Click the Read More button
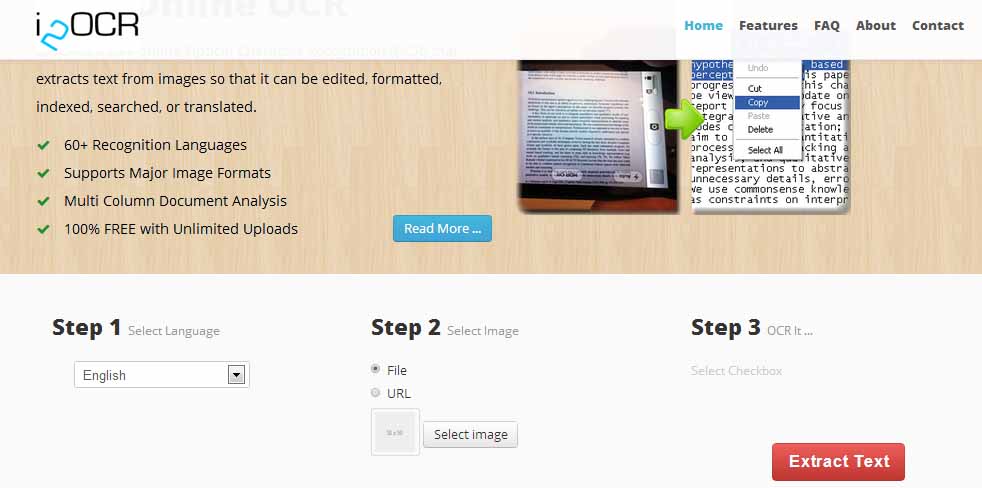982x488 pixels. tap(442, 229)
